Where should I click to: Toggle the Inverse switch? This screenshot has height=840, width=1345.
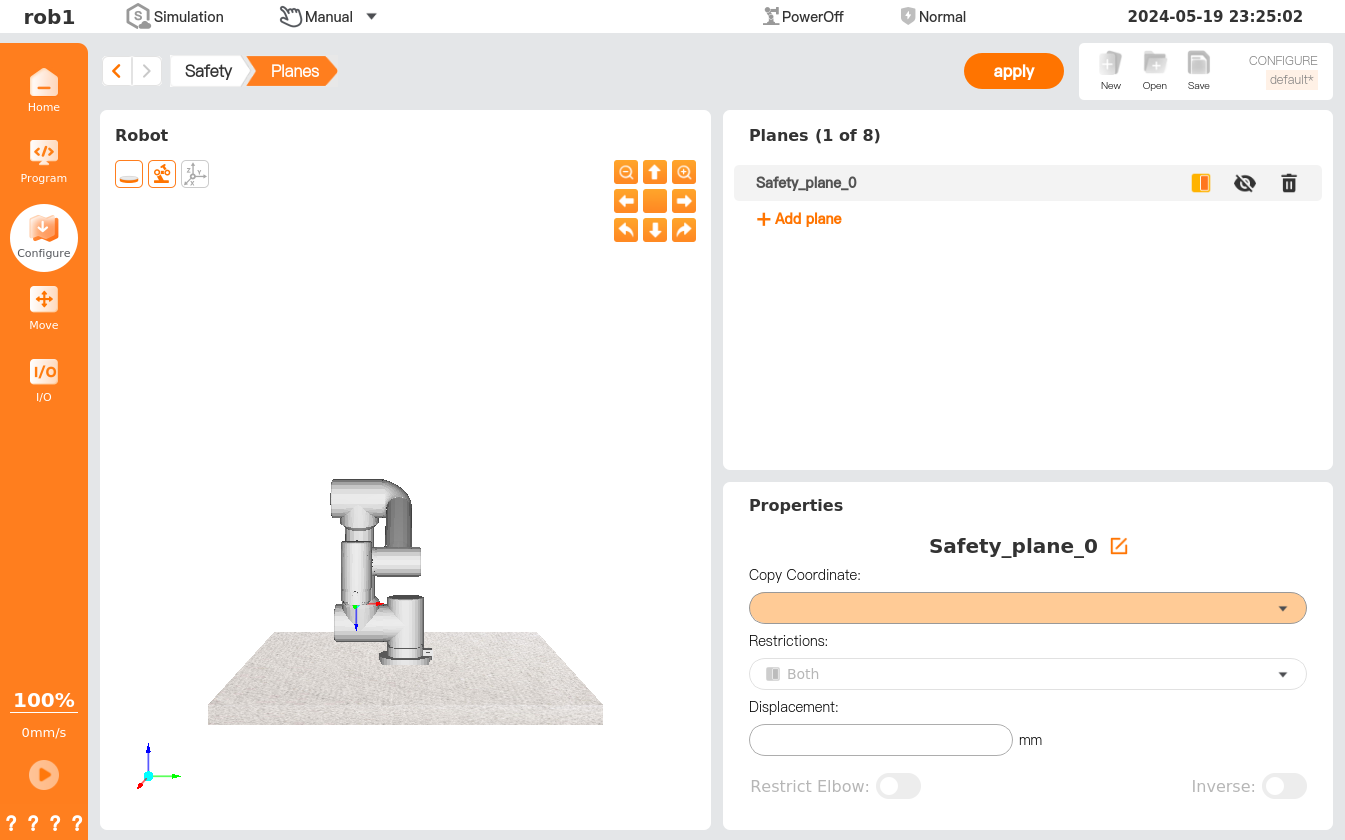coord(1284,786)
